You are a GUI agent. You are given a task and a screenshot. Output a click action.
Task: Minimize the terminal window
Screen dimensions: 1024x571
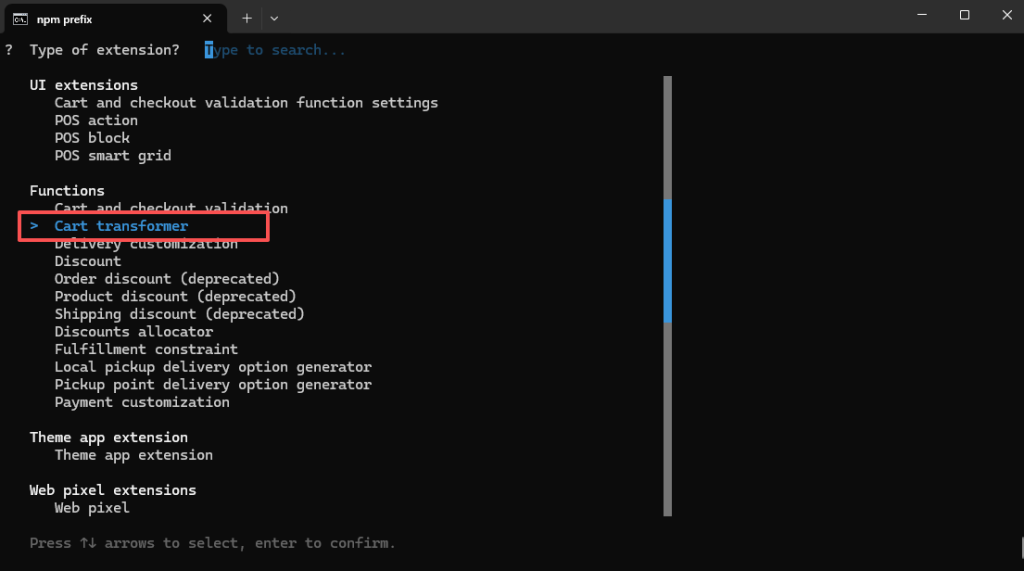[x=918, y=15]
